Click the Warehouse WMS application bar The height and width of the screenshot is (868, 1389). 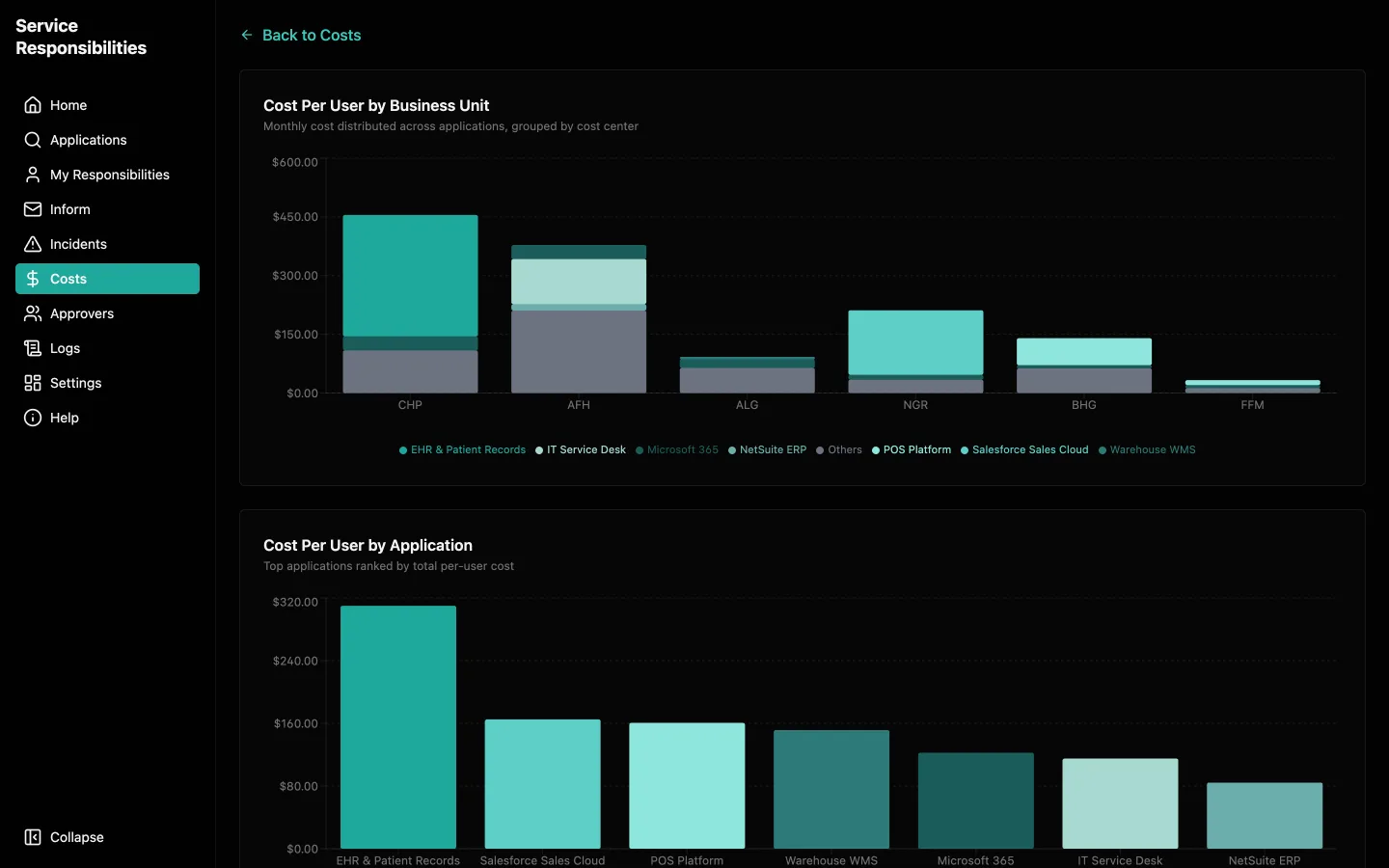[831, 789]
